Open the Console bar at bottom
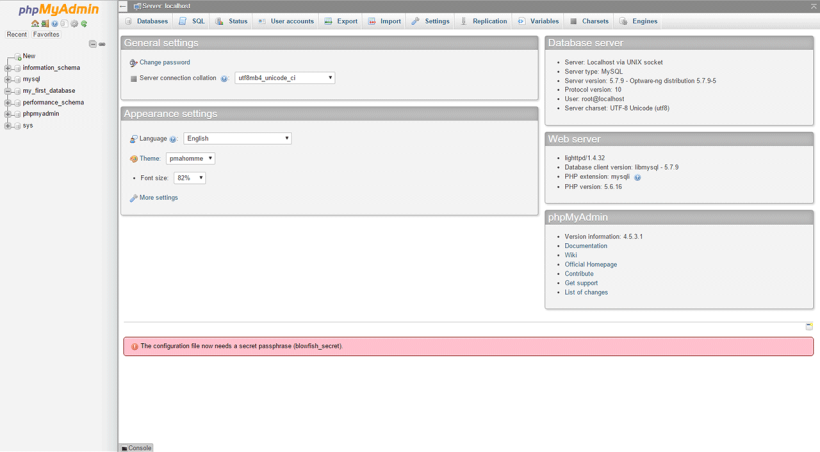The image size is (820, 452). pyautogui.click(x=136, y=448)
